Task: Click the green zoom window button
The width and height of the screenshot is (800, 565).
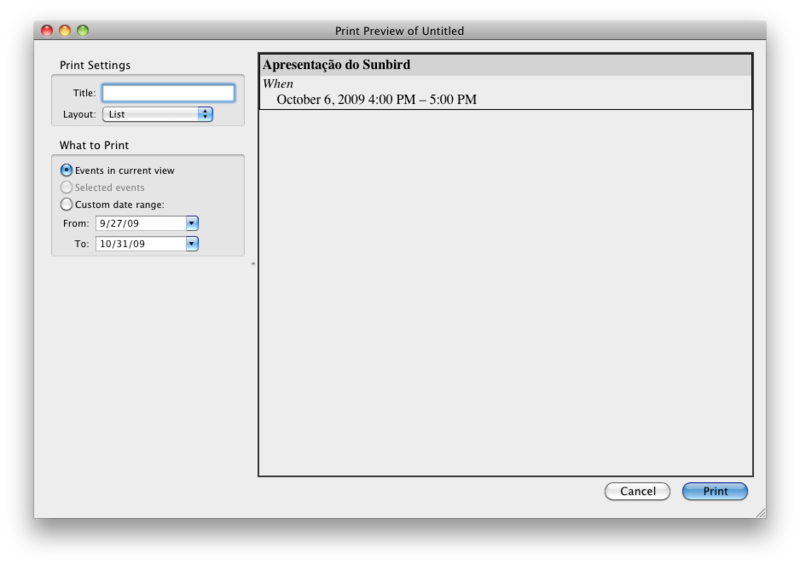Action: click(83, 31)
